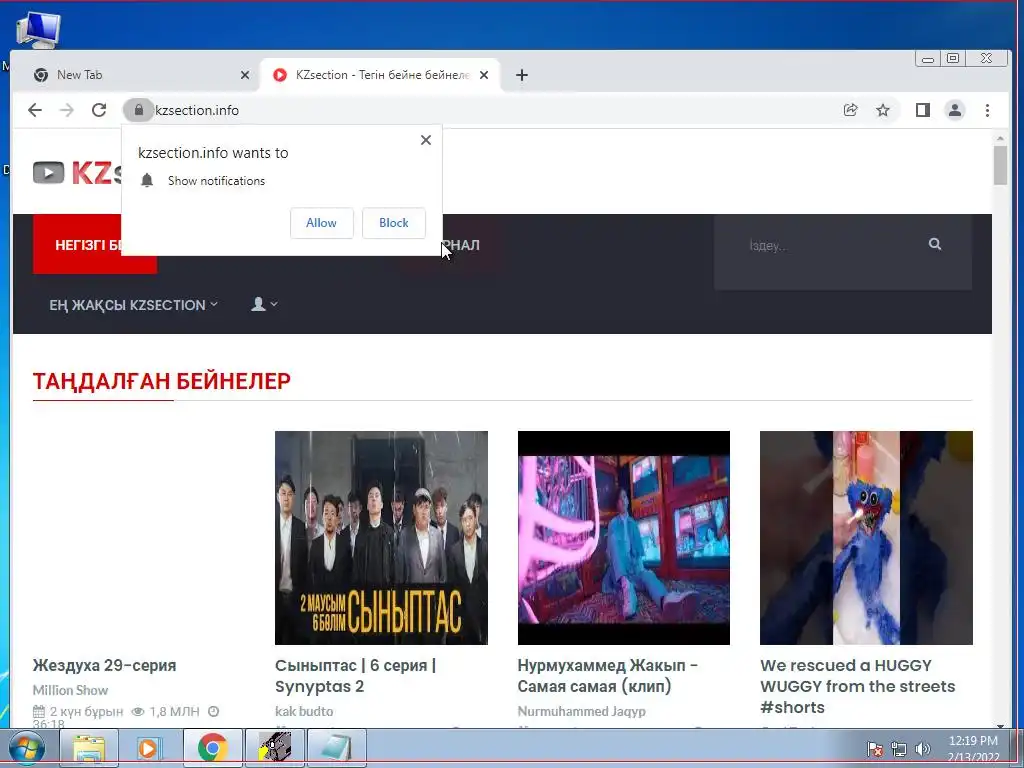The height and width of the screenshot is (768, 1024).
Task: Open the Chrome profile avatar
Action: pos(955,110)
